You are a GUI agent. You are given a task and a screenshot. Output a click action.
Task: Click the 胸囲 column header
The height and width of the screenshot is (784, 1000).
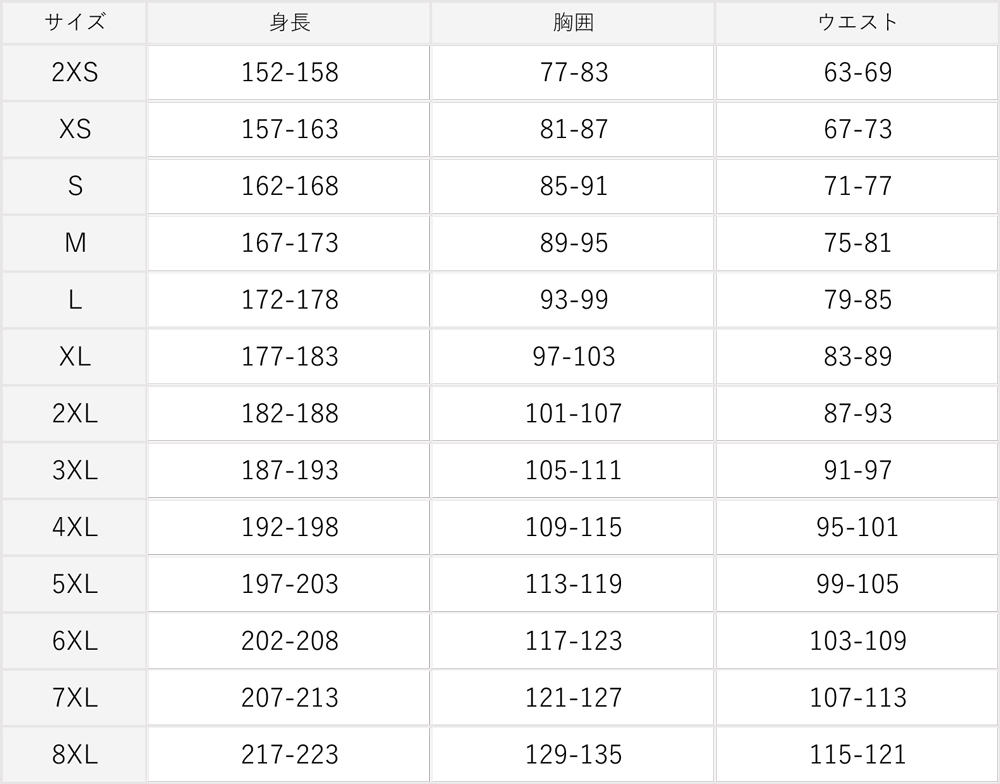click(573, 22)
